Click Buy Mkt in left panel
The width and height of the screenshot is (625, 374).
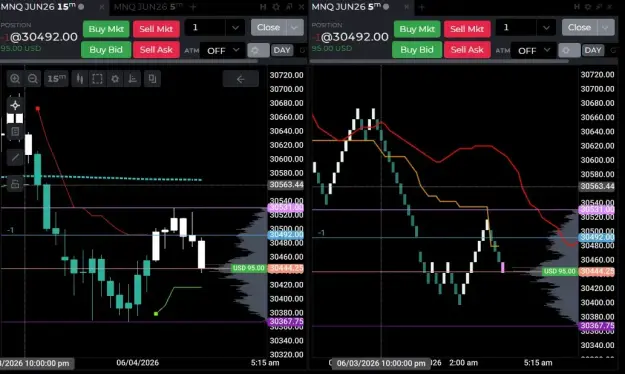point(106,29)
